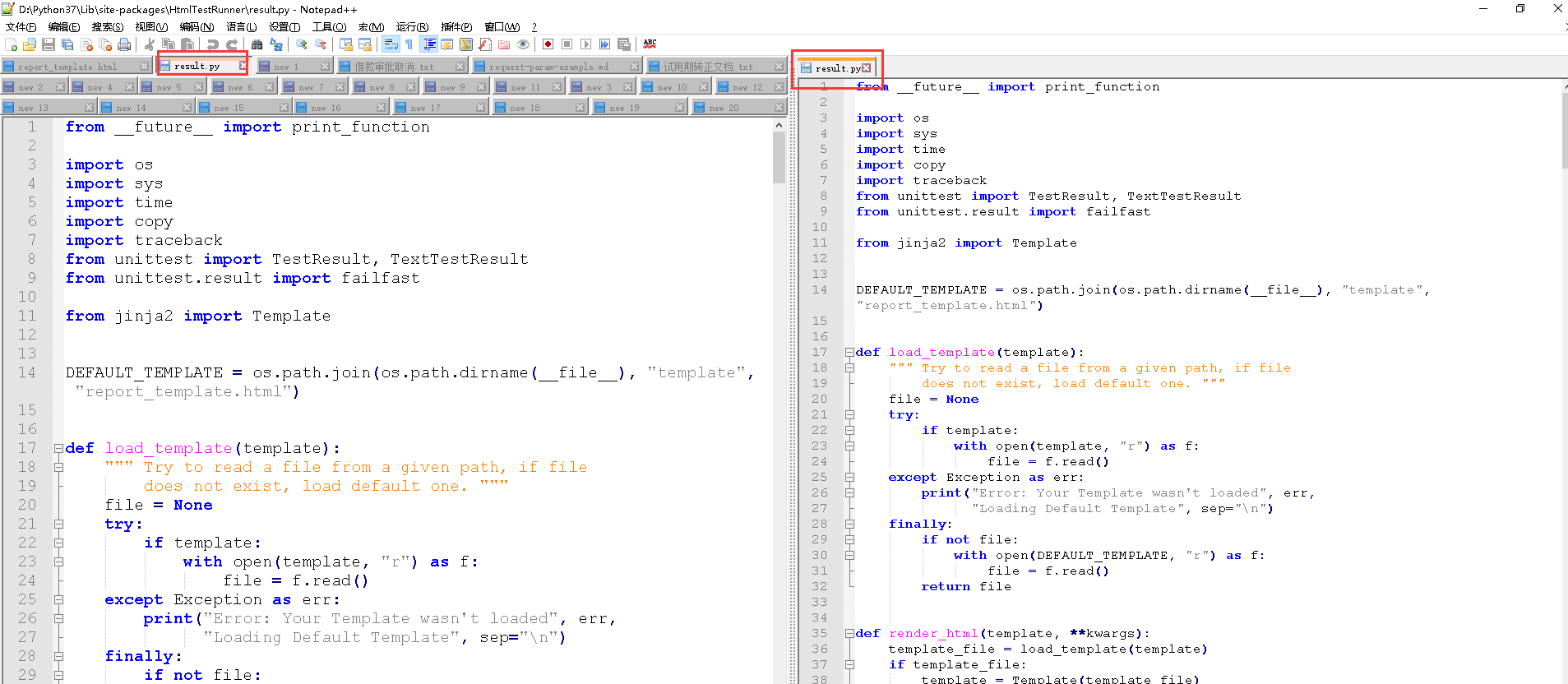
Task: Zoom in on the editor text
Action: [302, 44]
